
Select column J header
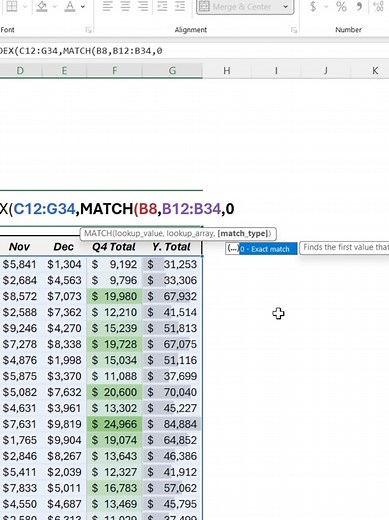tap(325, 71)
